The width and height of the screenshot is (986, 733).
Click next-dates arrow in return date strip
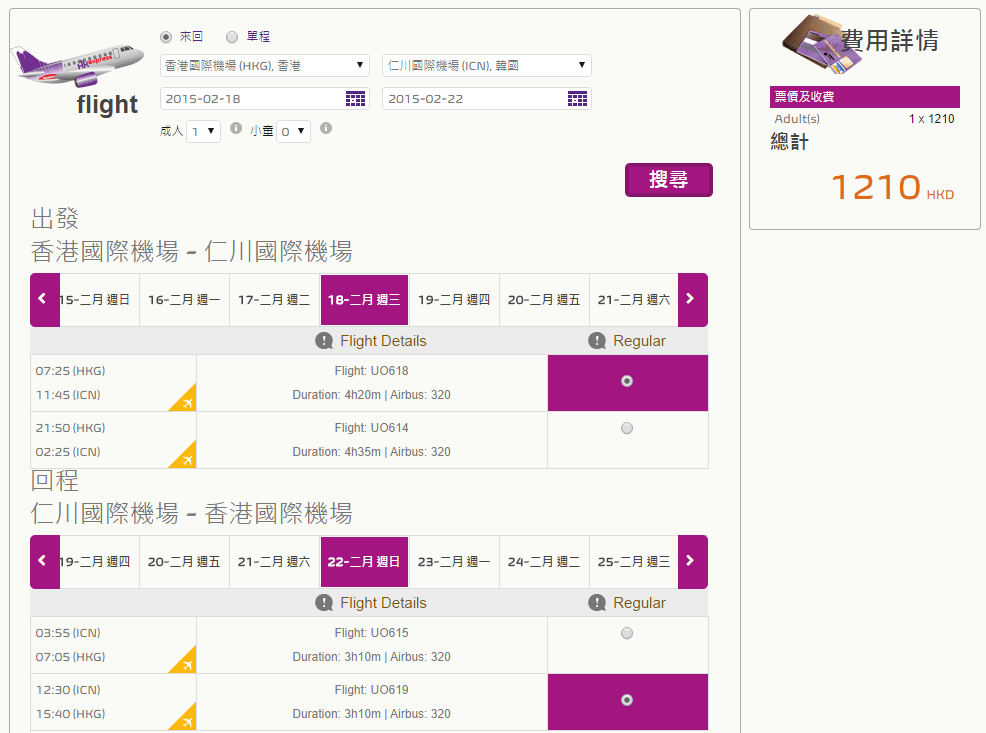coord(691,561)
